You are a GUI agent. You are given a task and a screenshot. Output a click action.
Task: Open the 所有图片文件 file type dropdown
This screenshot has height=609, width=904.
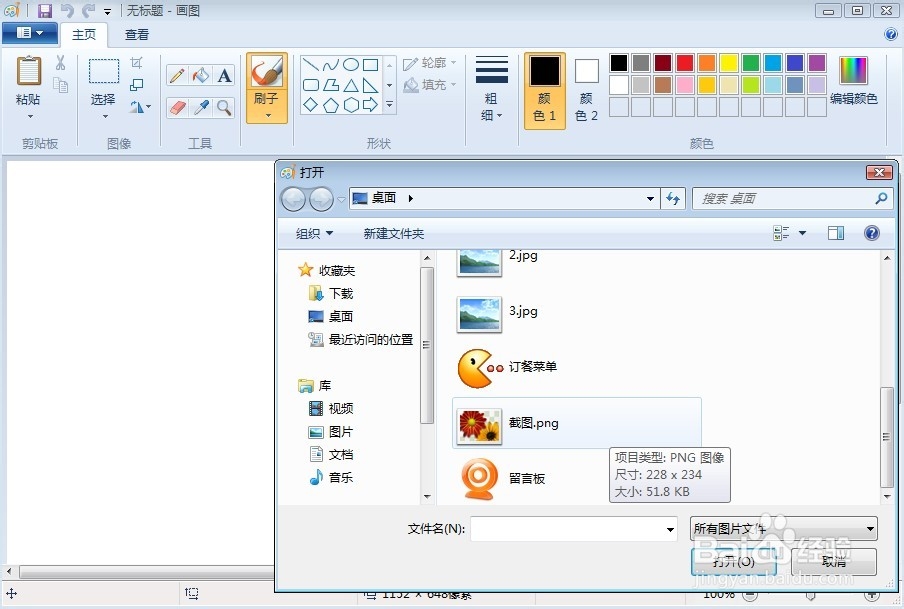tap(783, 528)
